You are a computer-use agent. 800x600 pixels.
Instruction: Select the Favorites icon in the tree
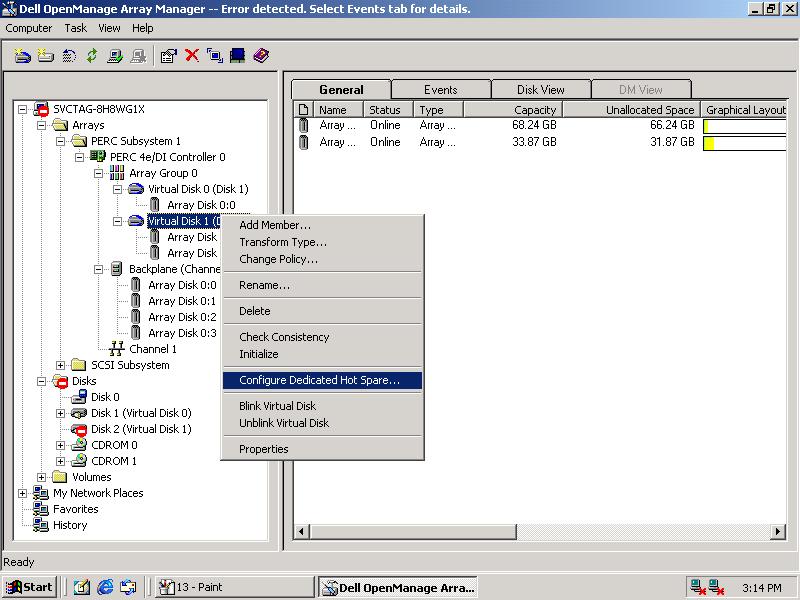pos(41,509)
